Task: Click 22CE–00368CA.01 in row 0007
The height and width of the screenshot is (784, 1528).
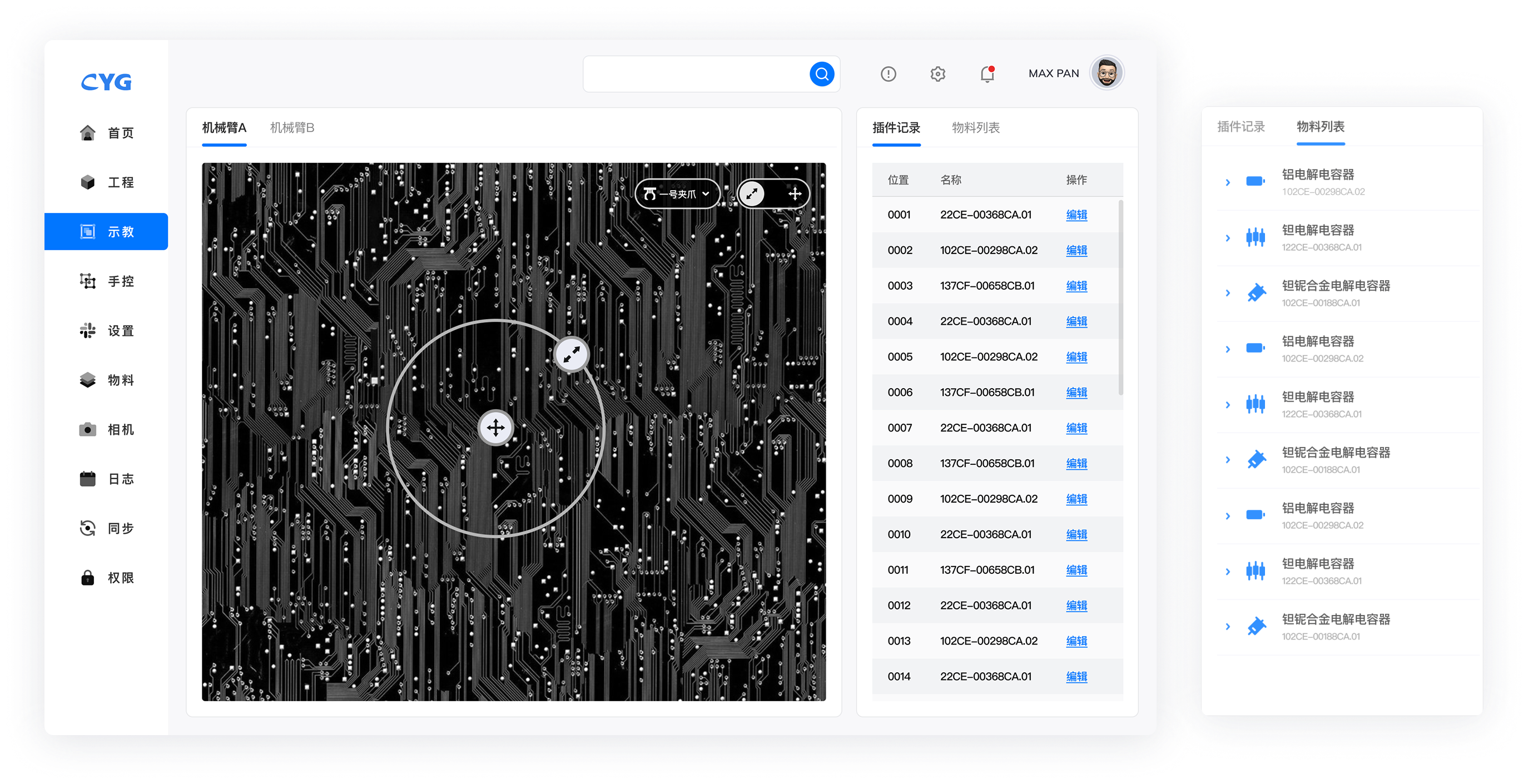Action: click(x=985, y=428)
